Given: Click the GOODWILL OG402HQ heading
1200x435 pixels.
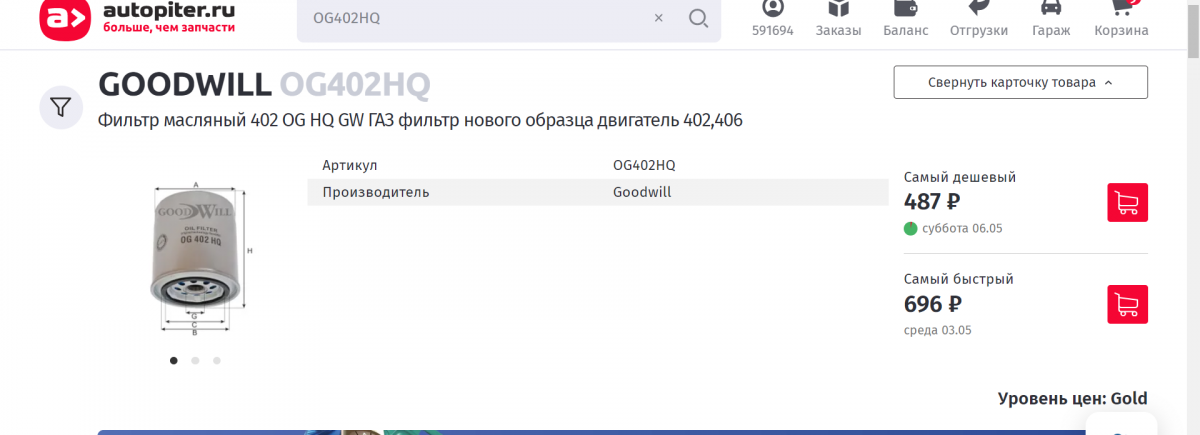Looking at the screenshot, I should pyautogui.click(x=264, y=85).
